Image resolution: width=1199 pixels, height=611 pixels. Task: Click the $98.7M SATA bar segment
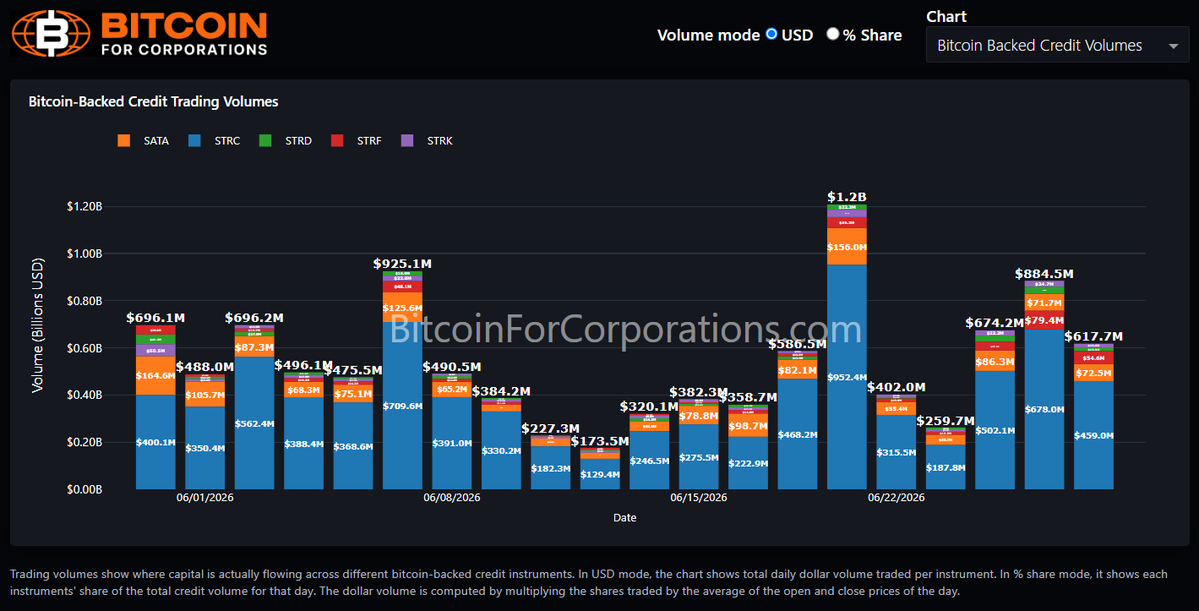748,425
